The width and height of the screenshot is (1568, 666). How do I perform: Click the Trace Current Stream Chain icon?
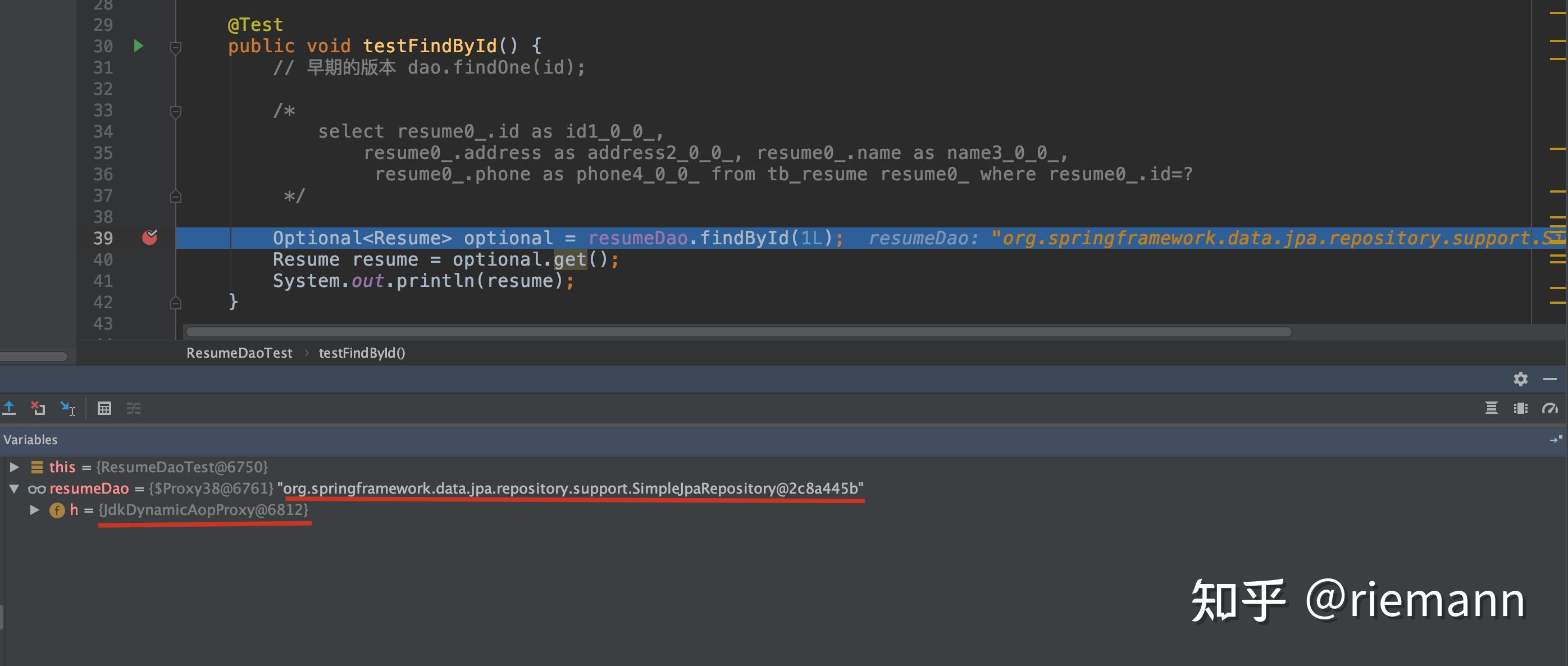point(133,408)
